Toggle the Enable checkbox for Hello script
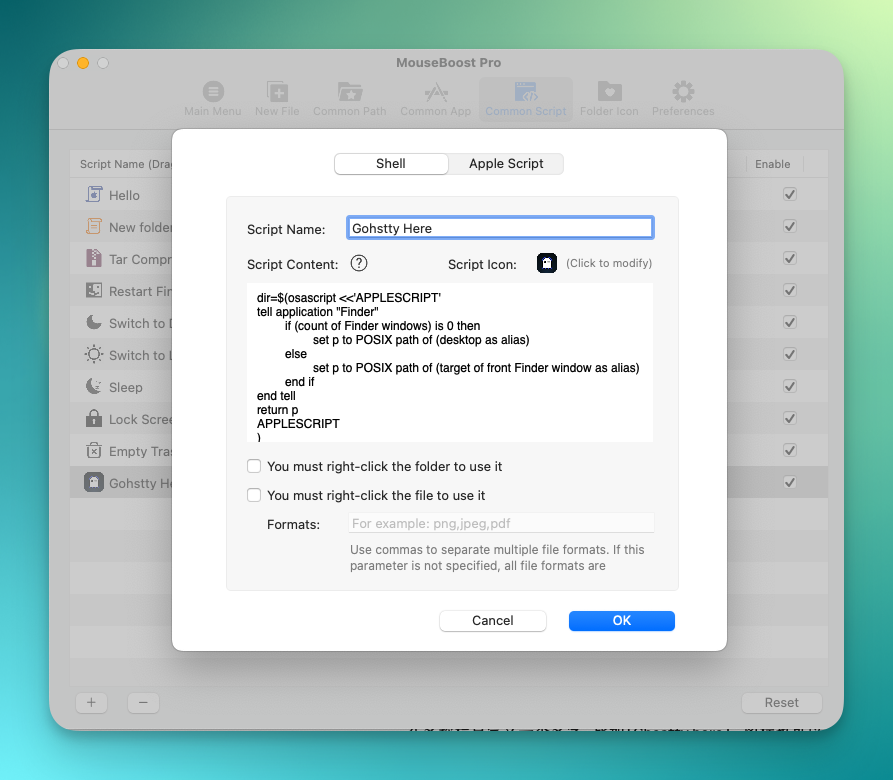The image size is (893, 780). [x=790, y=195]
